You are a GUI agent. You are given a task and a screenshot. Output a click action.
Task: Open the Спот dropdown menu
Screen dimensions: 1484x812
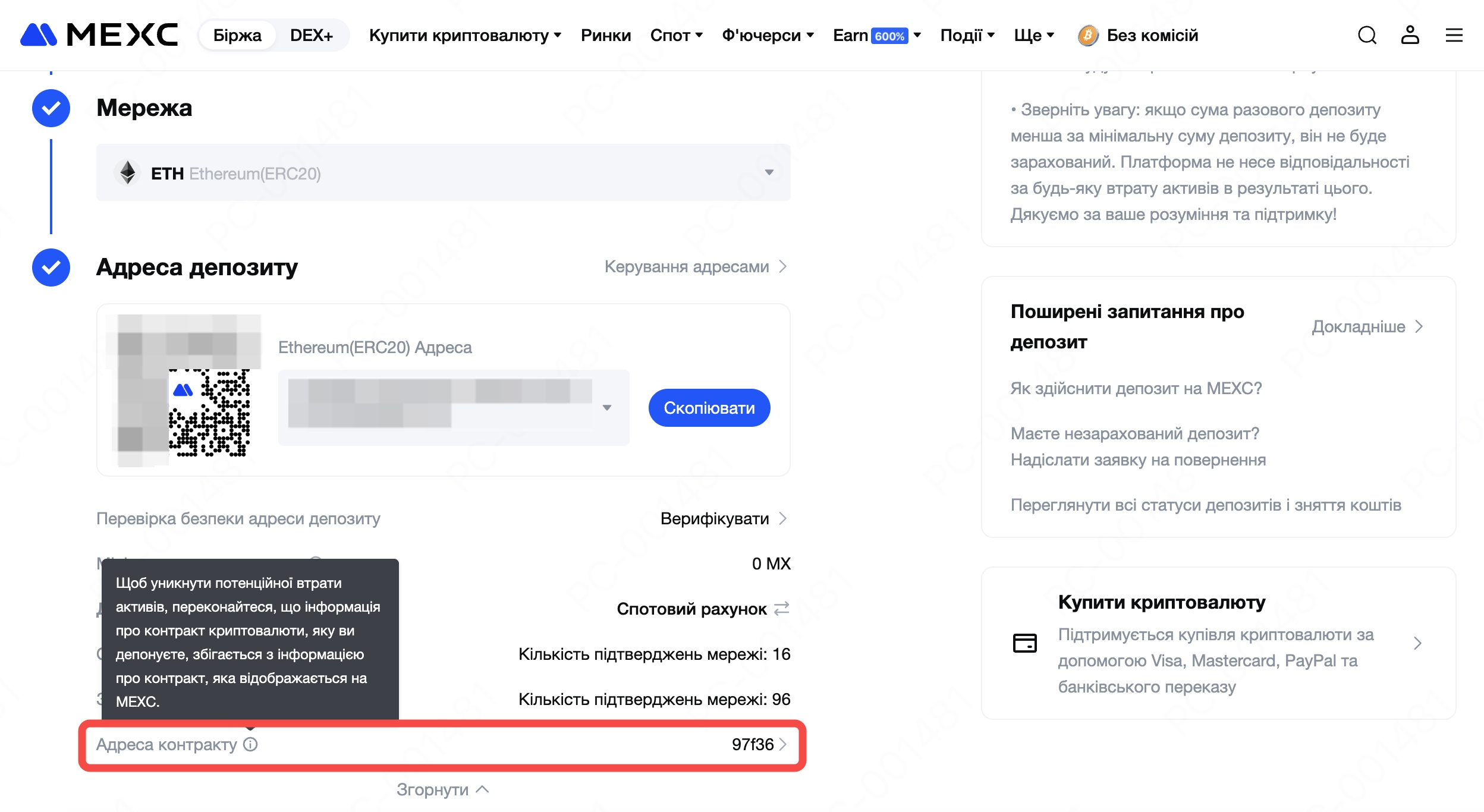(676, 35)
